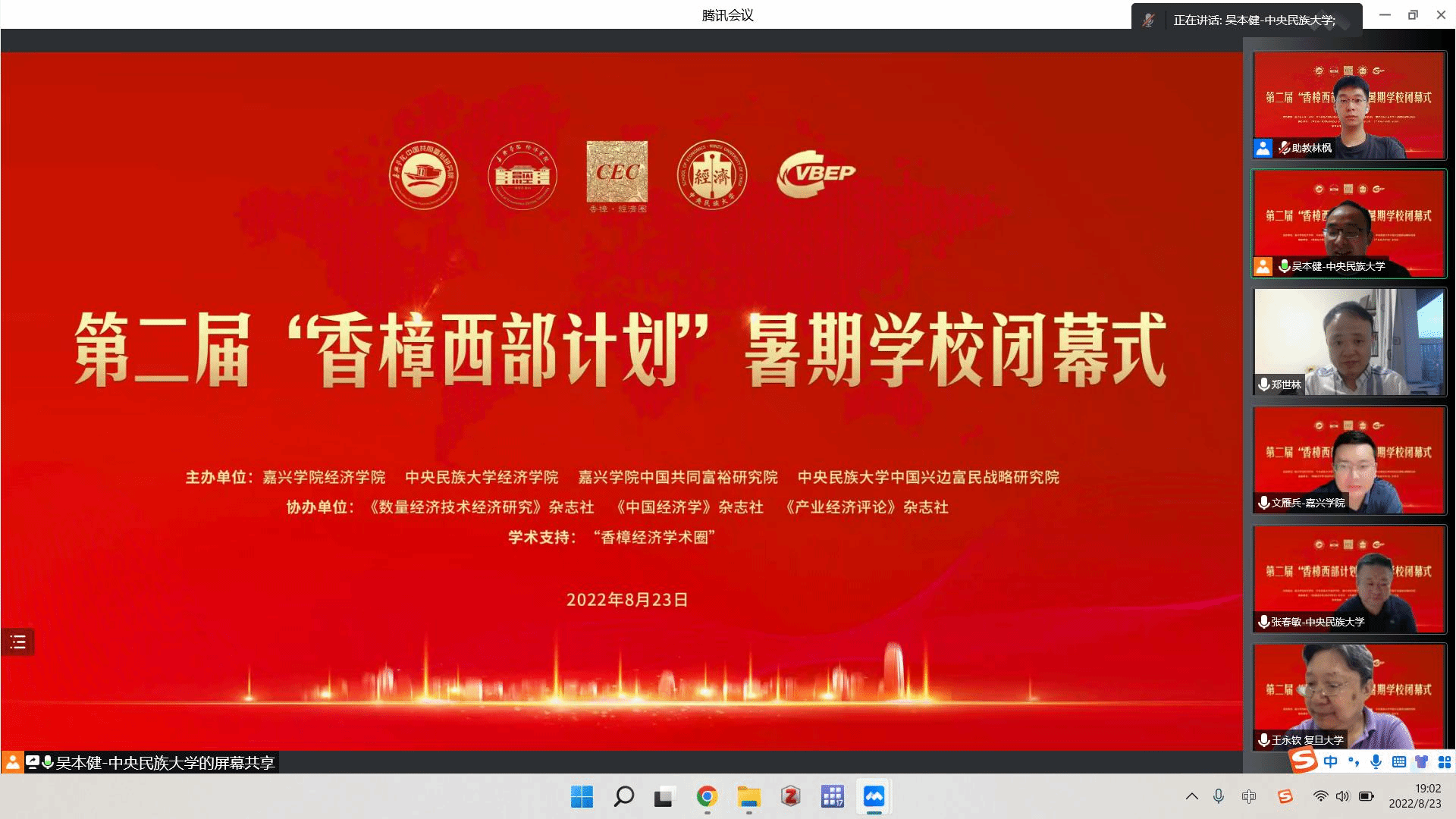Open the shared-screen sidebar list icon
The height and width of the screenshot is (819, 1456).
pos(17,642)
